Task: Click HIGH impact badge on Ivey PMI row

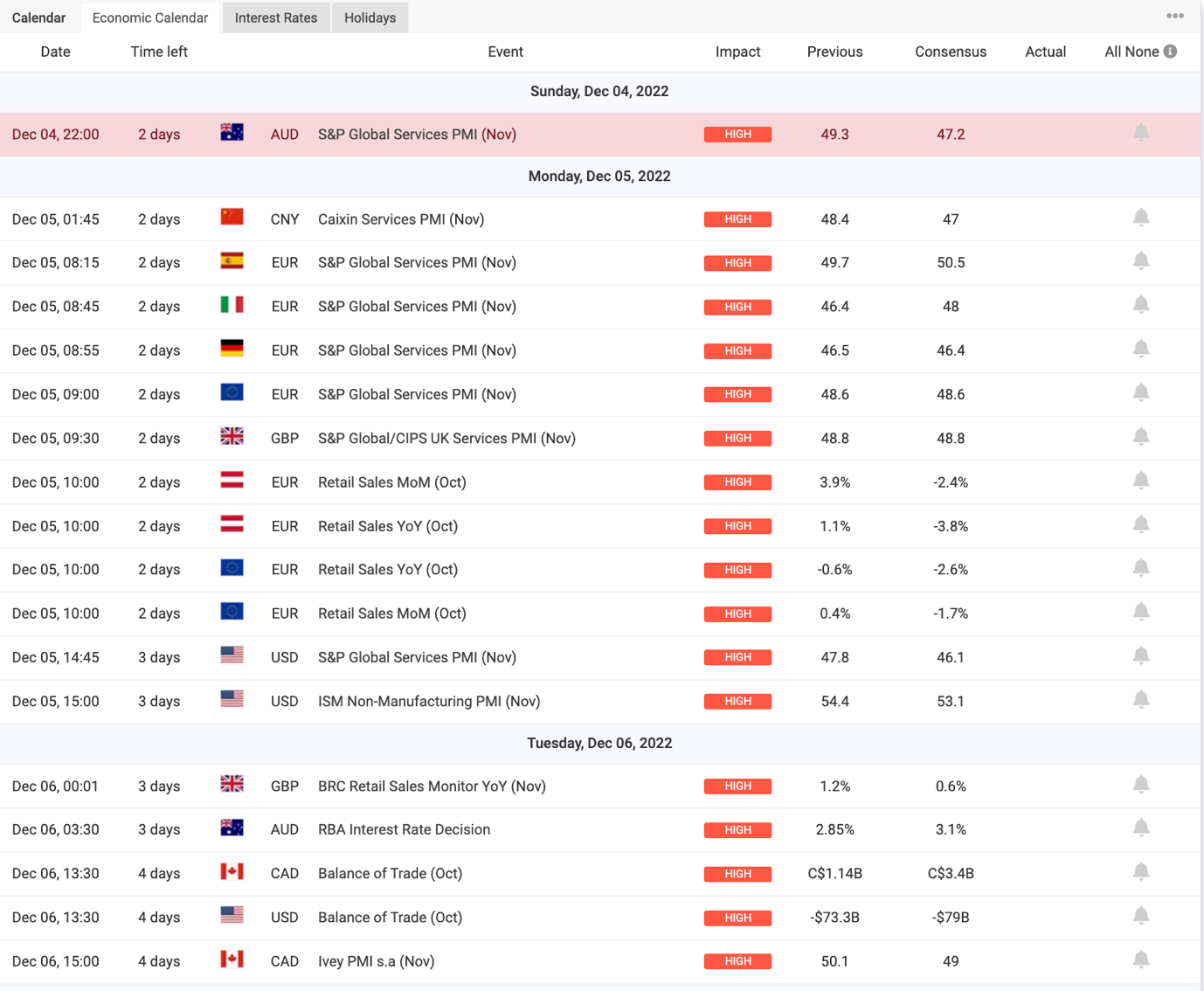Action: coord(737,961)
